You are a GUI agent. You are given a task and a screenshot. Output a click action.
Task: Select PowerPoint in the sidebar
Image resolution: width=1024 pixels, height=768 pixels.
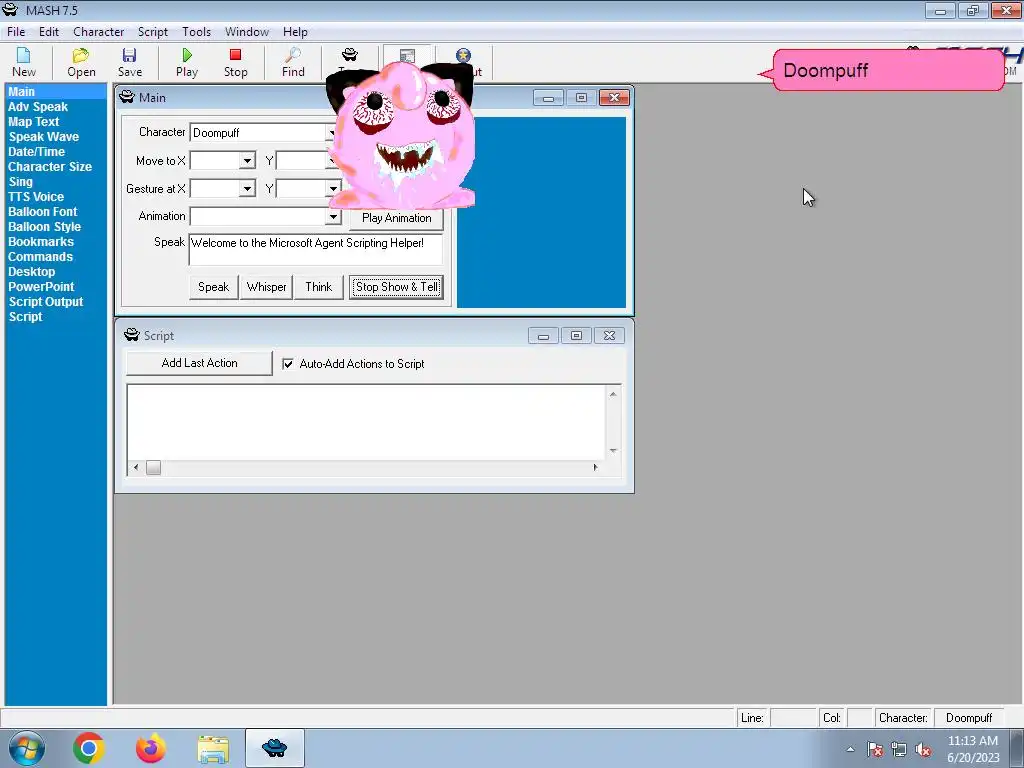click(x=41, y=287)
